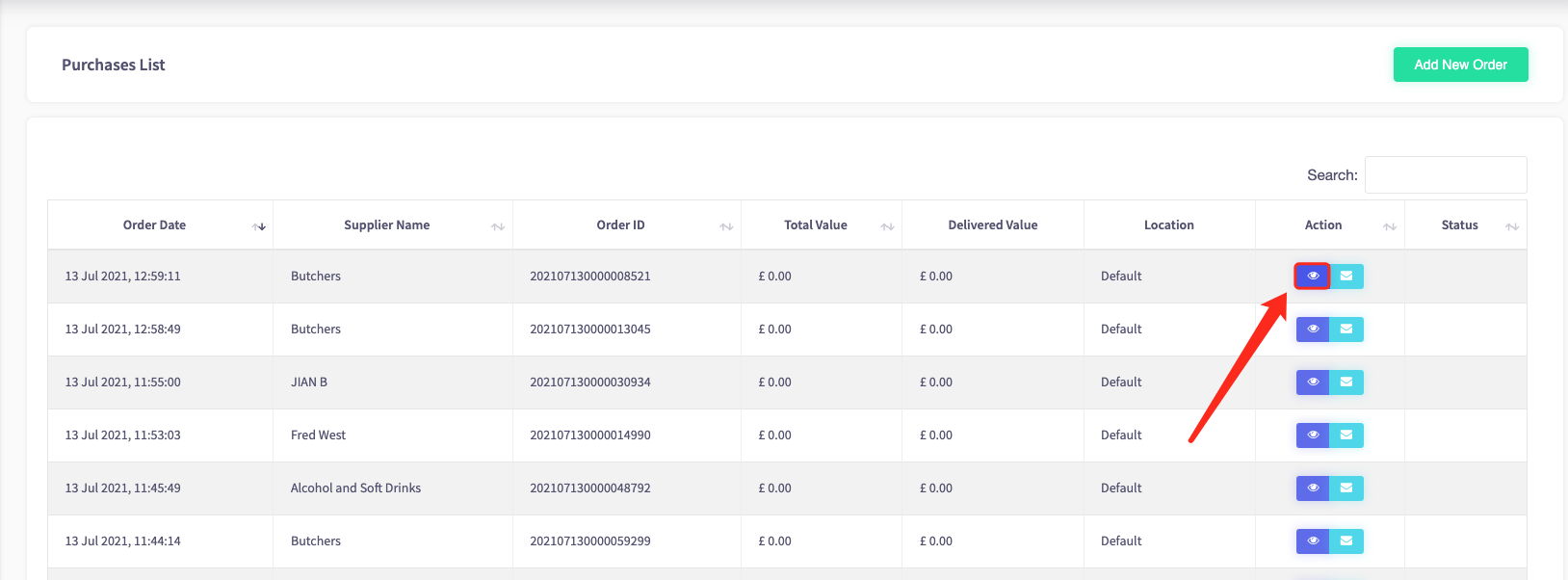Select order ID 202107130000030934

(590, 382)
